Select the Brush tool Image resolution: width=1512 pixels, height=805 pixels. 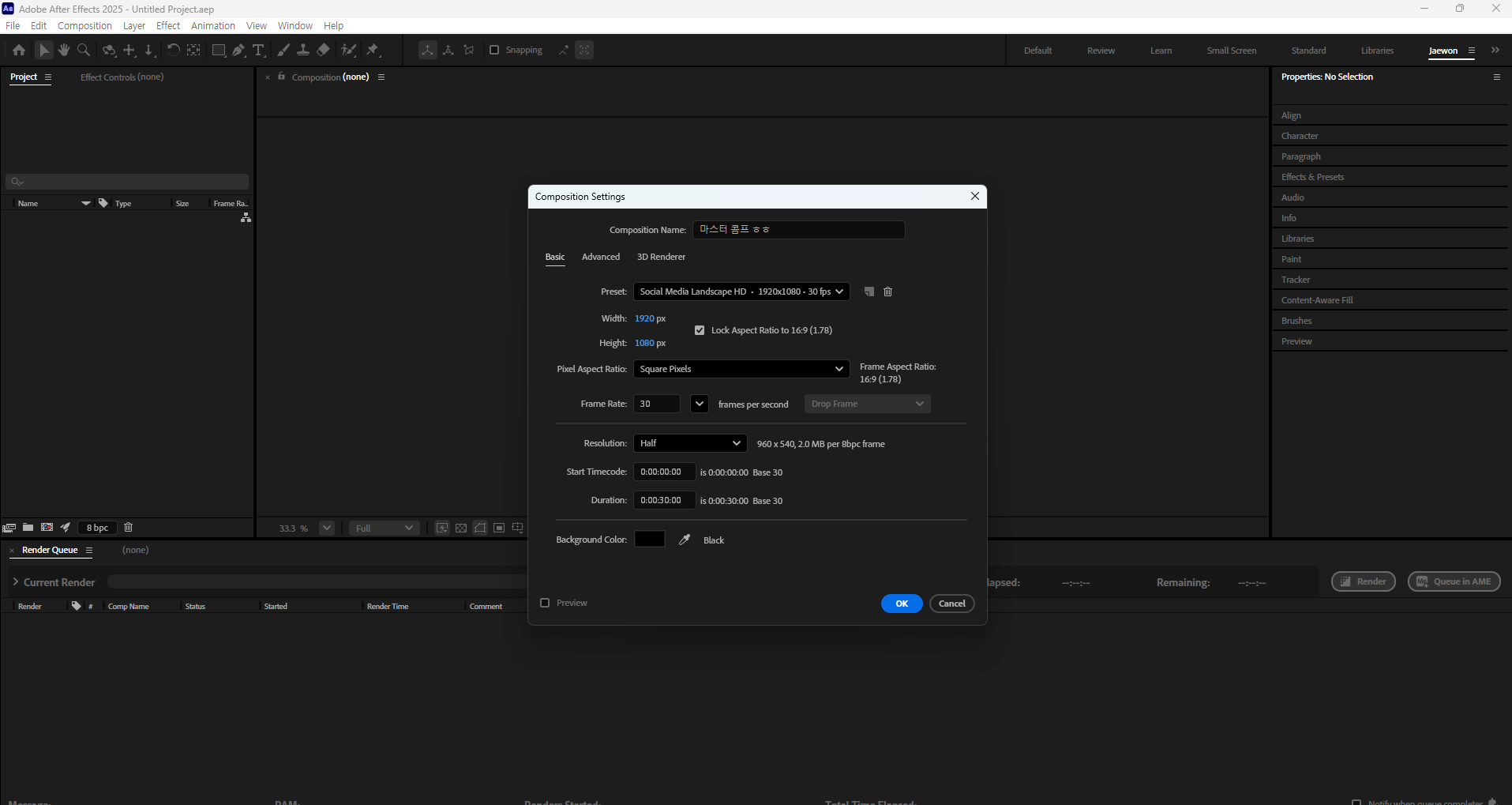pos(283,50)
